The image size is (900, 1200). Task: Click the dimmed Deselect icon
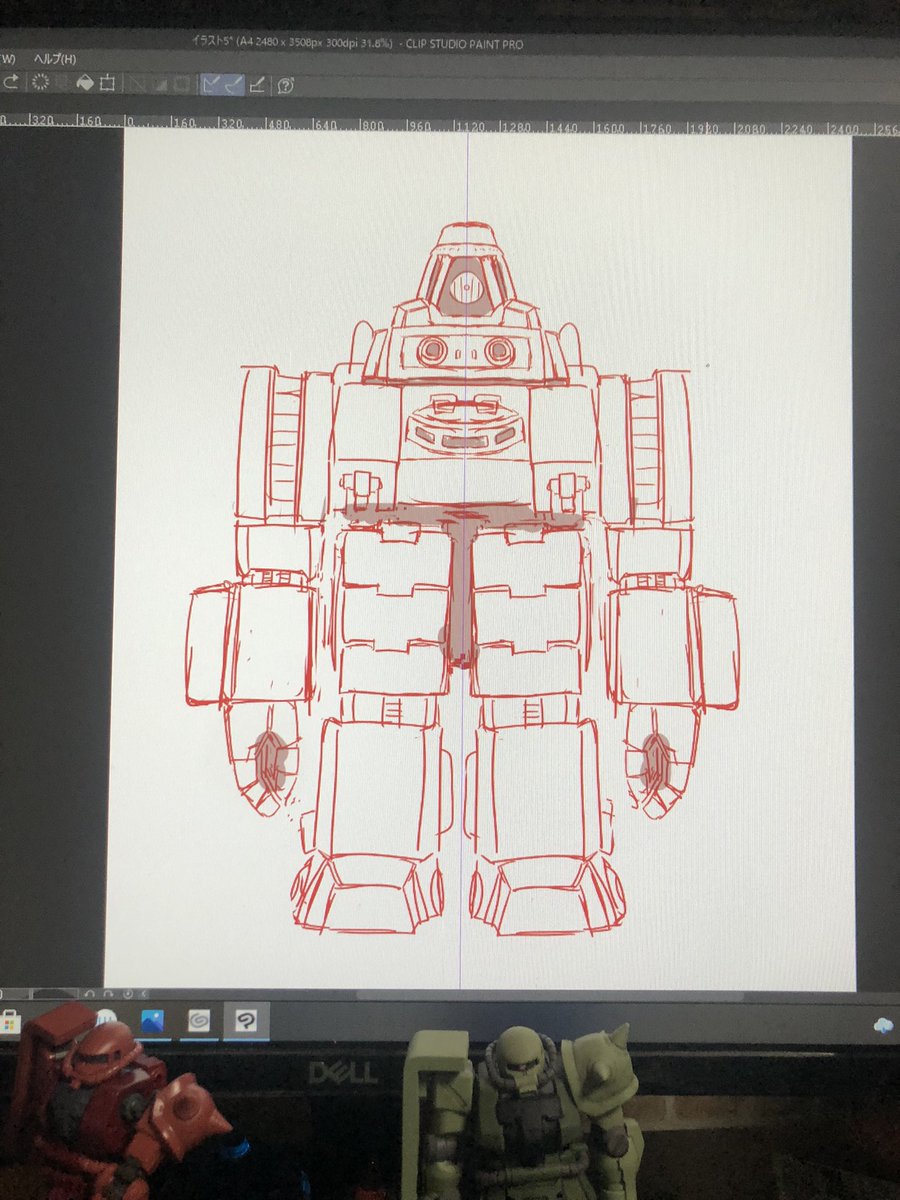[136, 84]
